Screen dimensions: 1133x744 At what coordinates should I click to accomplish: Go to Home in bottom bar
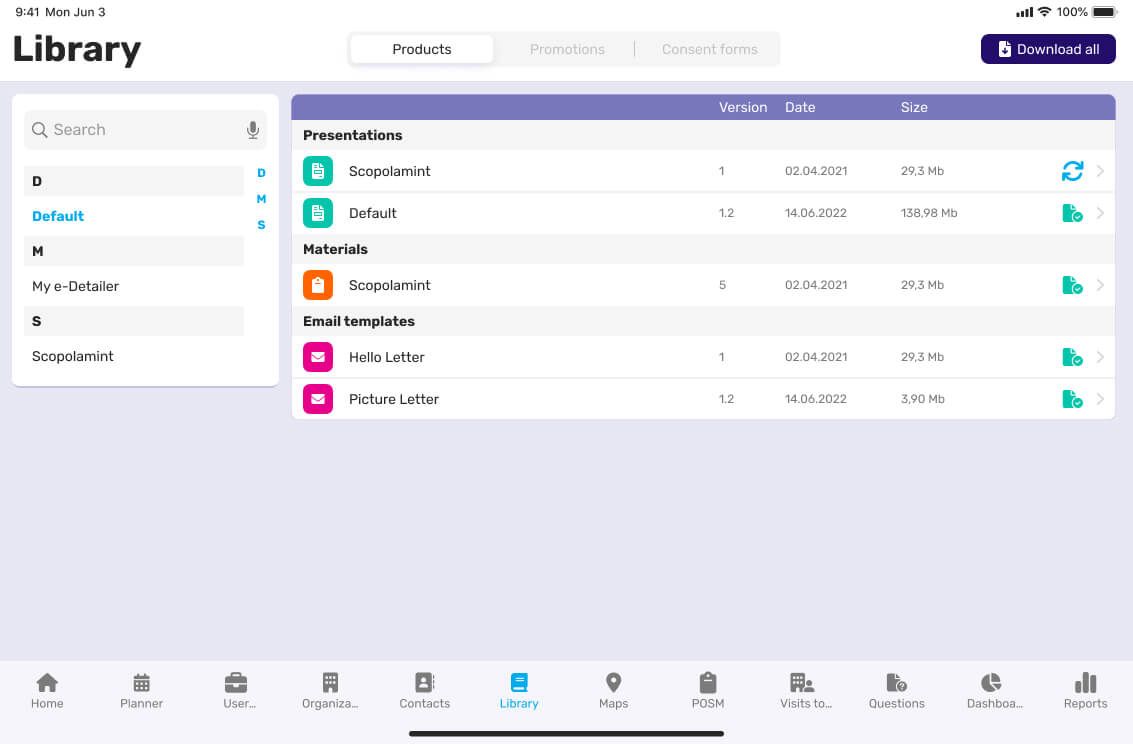pos(47,691)
